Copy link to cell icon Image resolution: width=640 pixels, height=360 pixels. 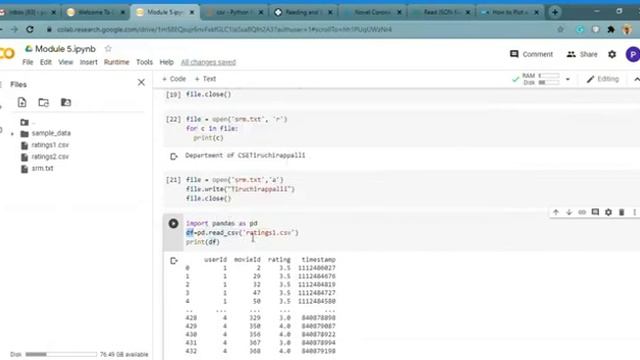[x=582, y=212]
